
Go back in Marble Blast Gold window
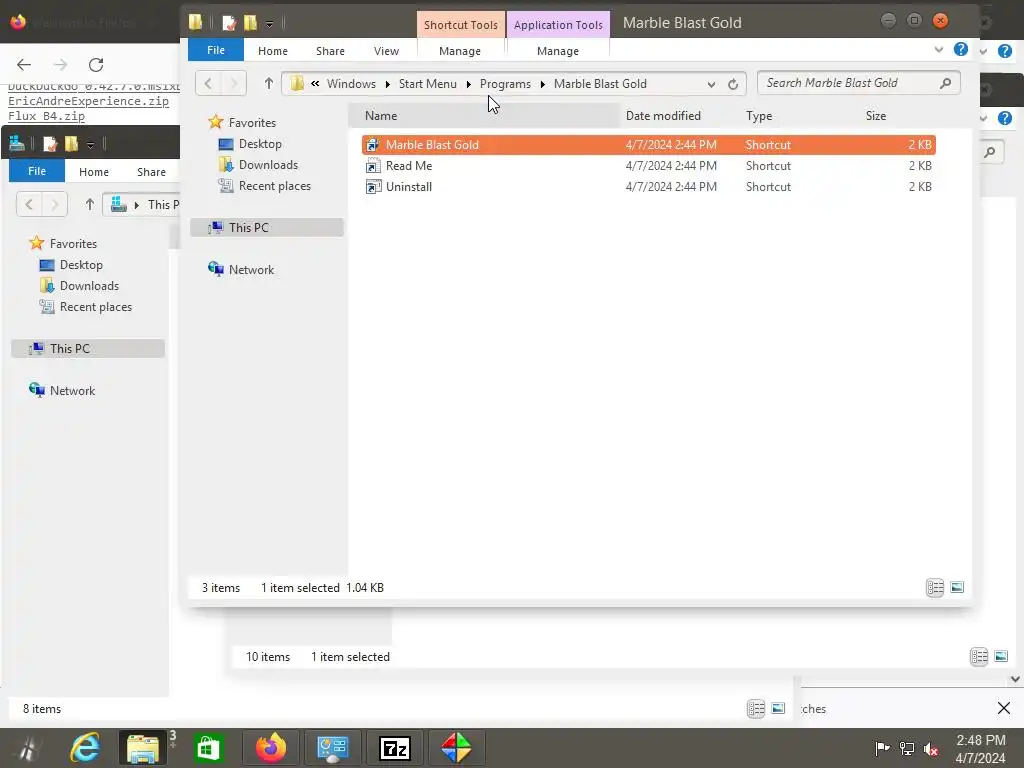[x=208, y=84]
